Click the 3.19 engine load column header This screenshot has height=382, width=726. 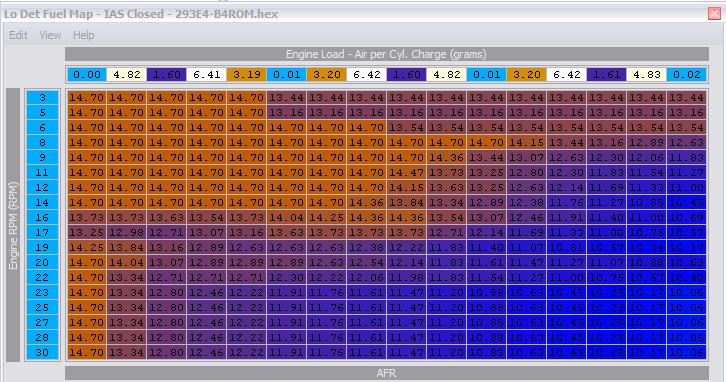point(247,75)
